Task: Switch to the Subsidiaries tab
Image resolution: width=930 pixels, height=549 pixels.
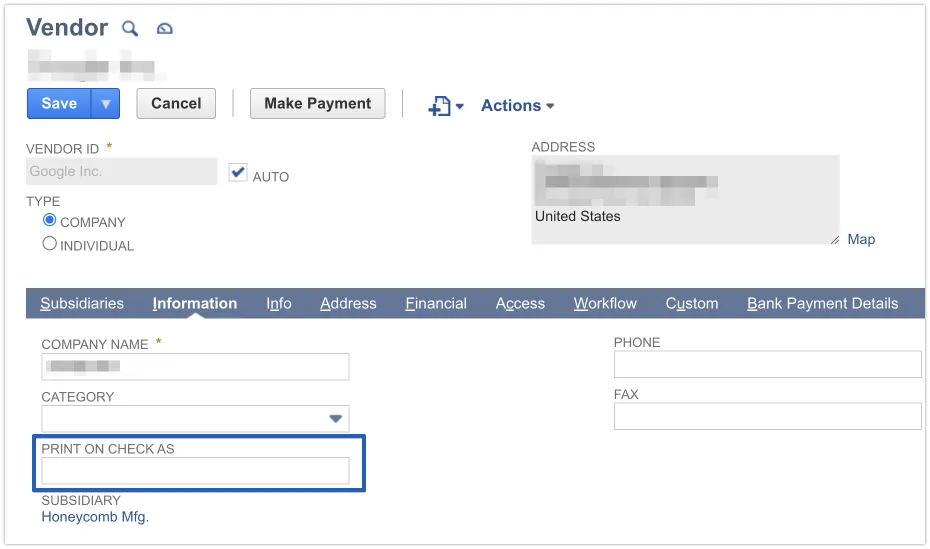Action: click(x=82, y=304)
